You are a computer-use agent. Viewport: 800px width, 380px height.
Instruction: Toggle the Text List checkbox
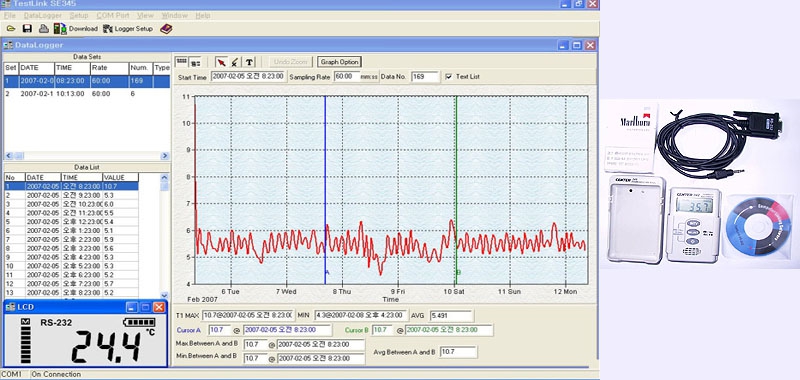pyautogui.click(x=448, y=77)
